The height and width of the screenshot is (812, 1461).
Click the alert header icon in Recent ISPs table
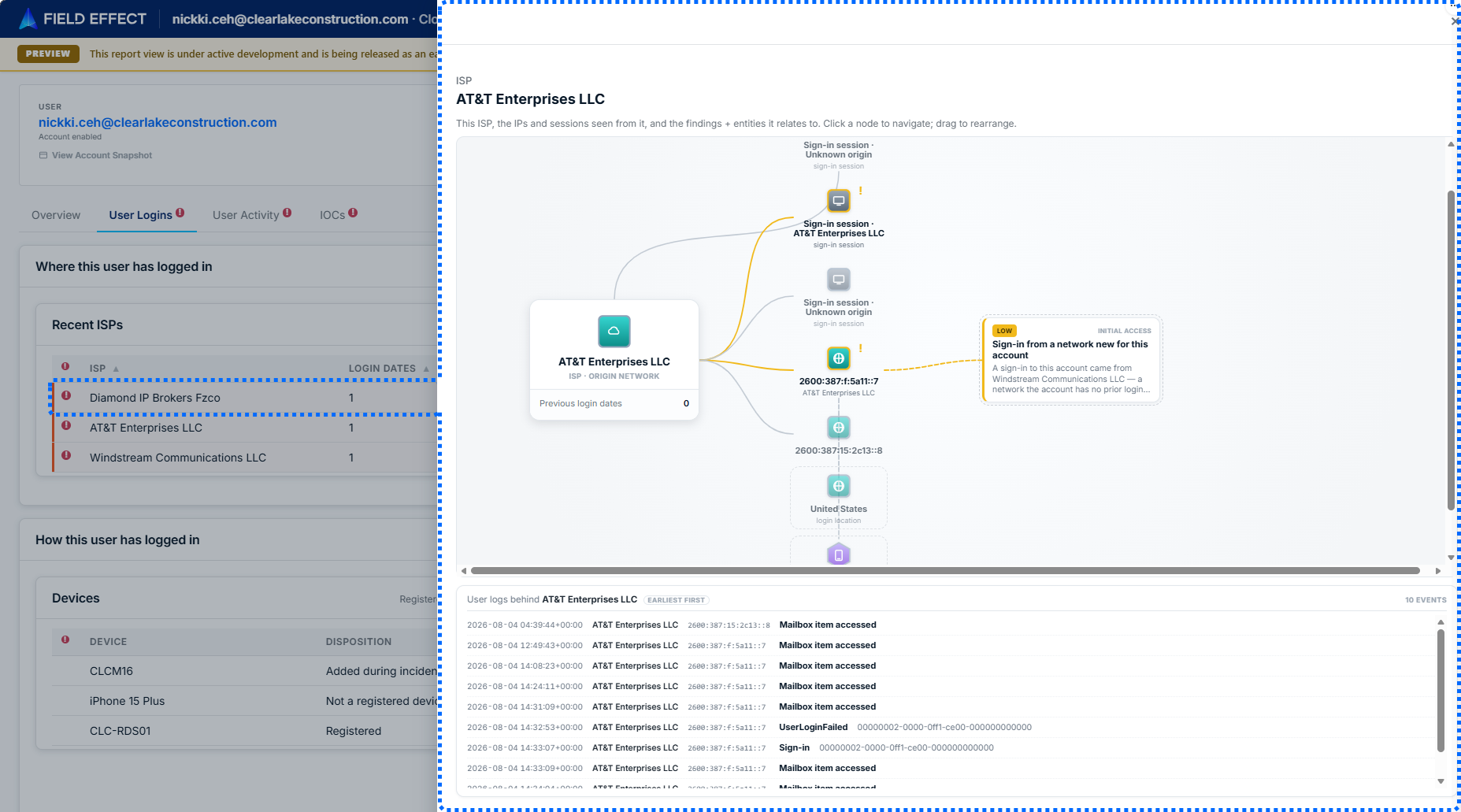65,366
